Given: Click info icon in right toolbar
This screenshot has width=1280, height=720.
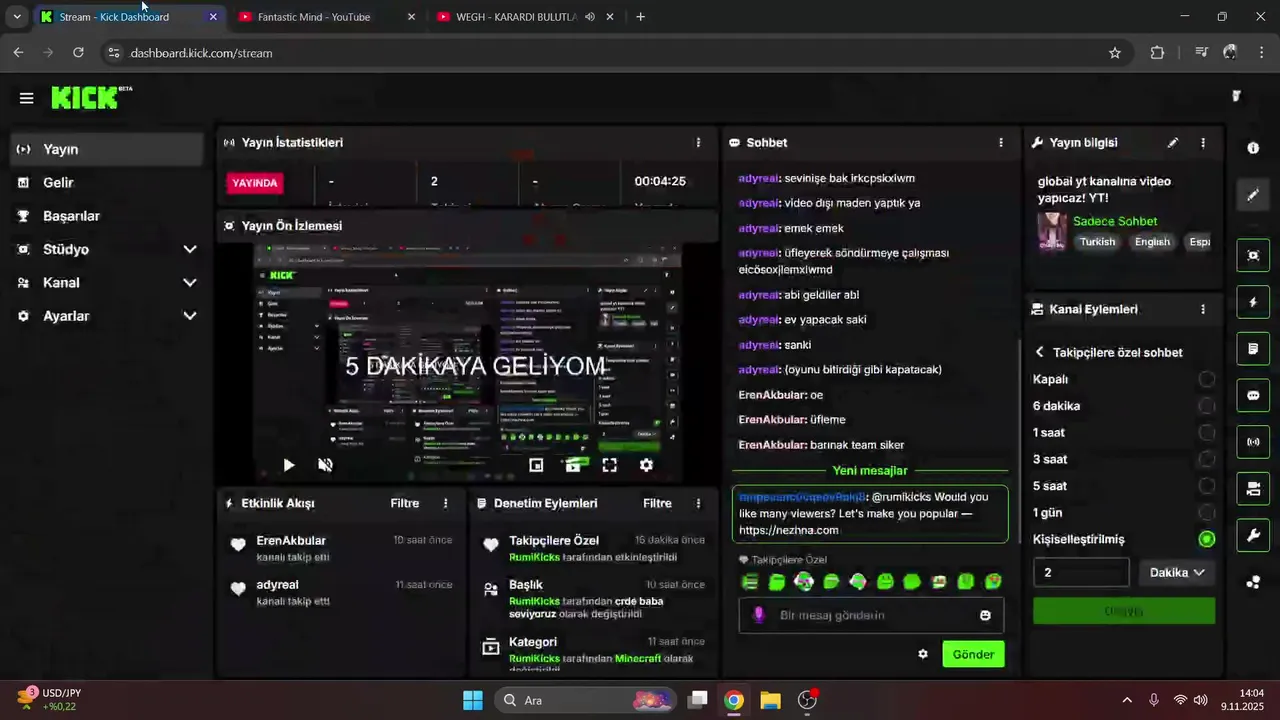Looking at the screenshot, I should click(1253, 148).
